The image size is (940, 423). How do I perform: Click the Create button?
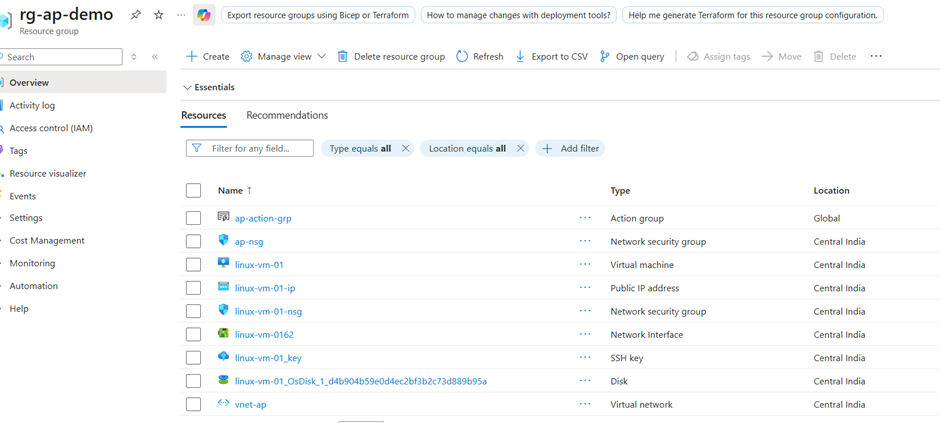tap(207, 56)
